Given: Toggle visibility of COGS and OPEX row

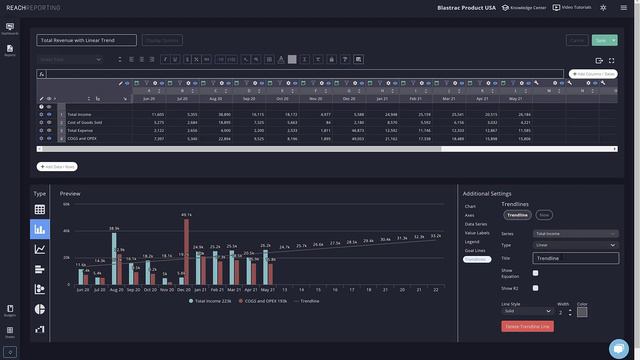Looking at the screenshot, I should click(49, 139).
